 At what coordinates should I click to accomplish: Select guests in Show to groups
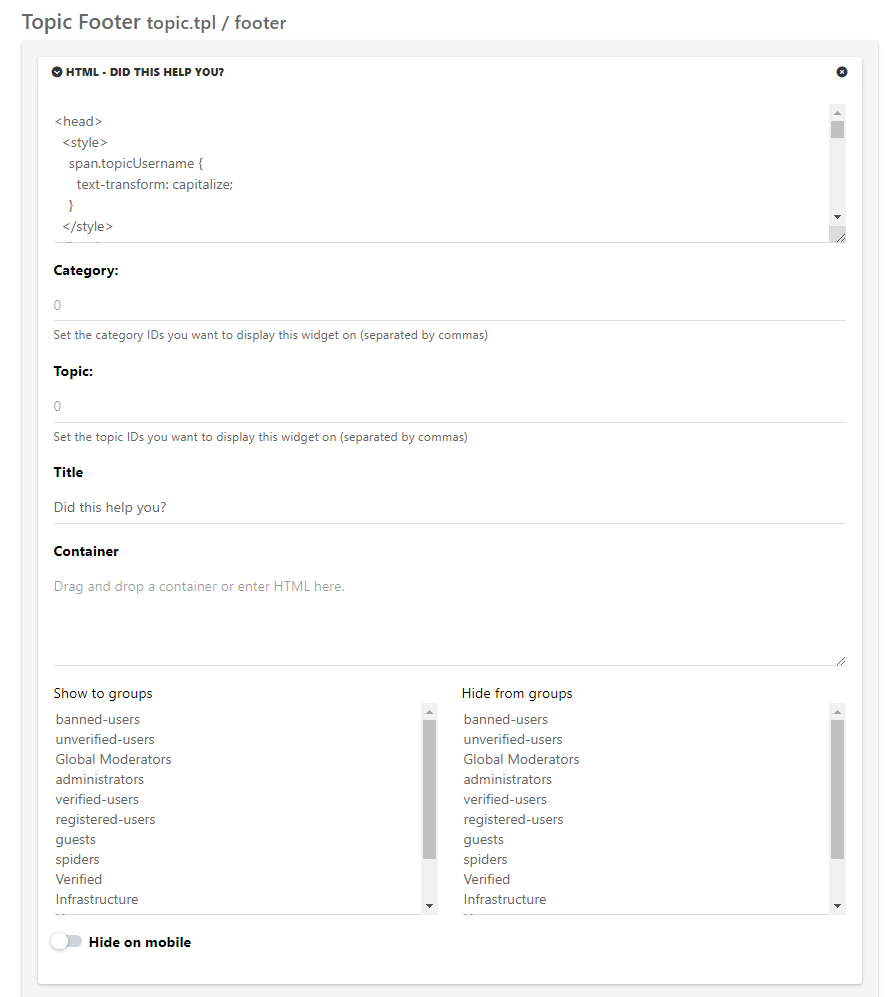tap(75, 839)
